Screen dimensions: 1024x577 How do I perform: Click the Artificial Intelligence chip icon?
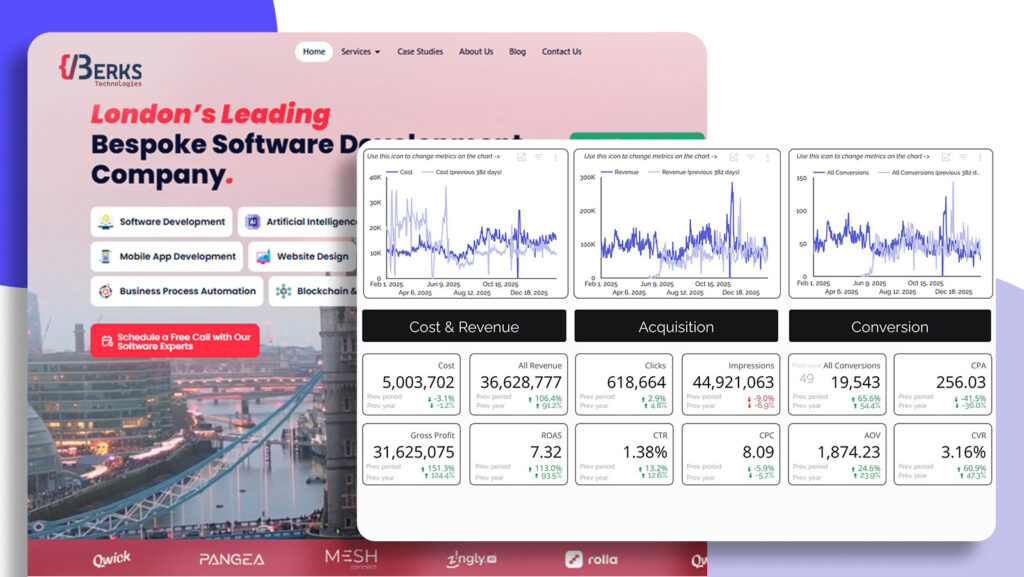click(x=253, y=222)
